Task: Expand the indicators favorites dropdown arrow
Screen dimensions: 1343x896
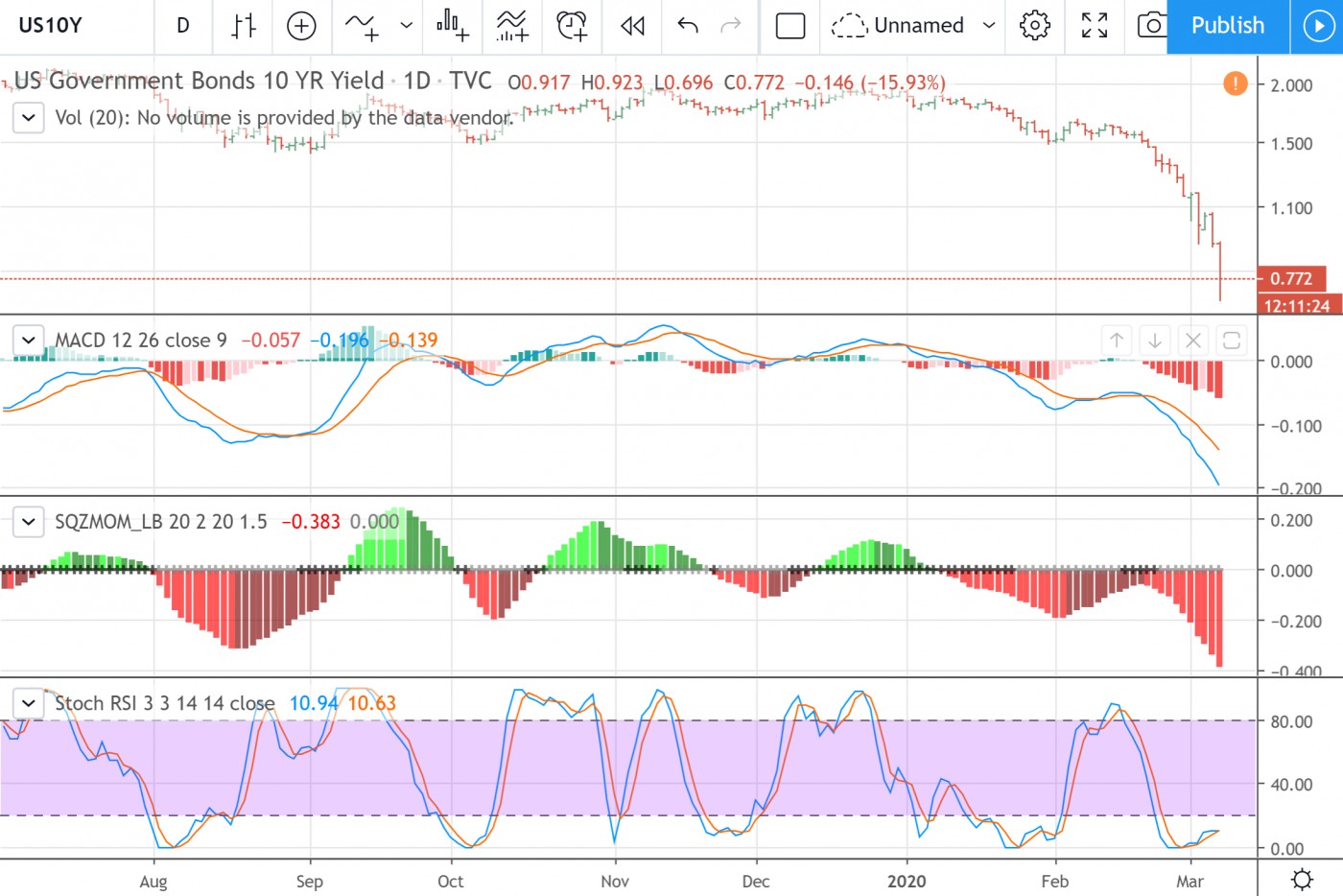Action: tap(406, 26)
